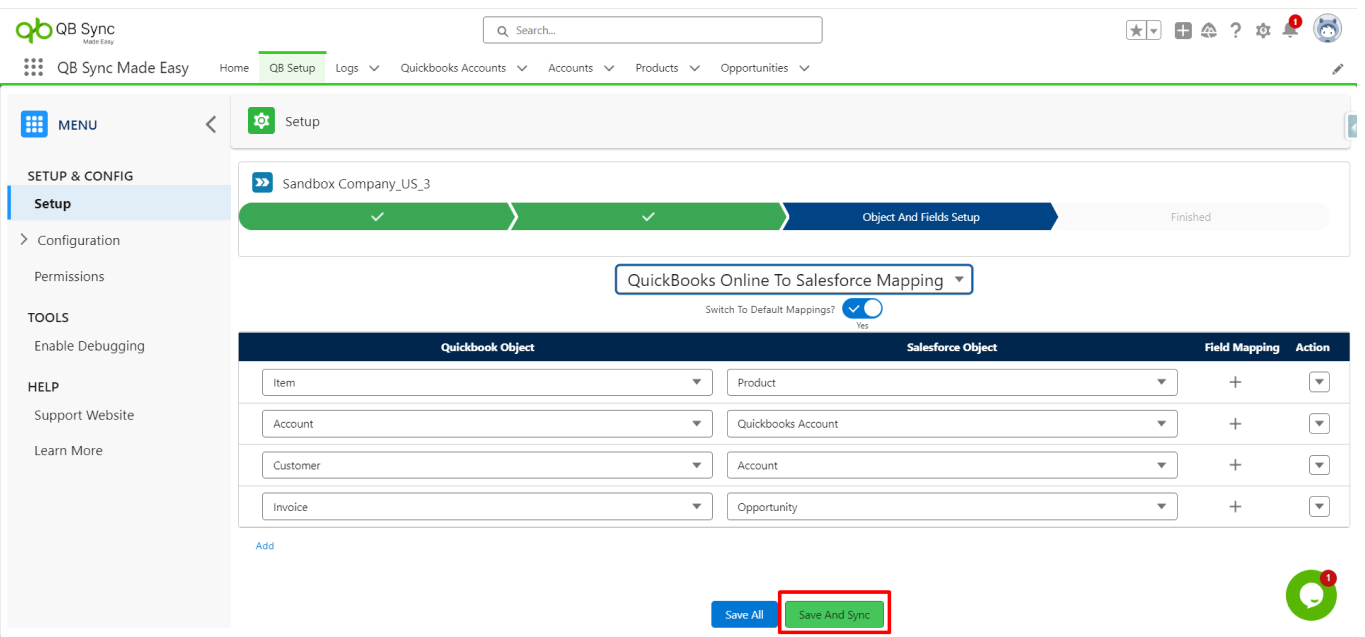Click the Object And Fields Setup step
Viewport: 1365px width, 637px height.
(920, 216)
